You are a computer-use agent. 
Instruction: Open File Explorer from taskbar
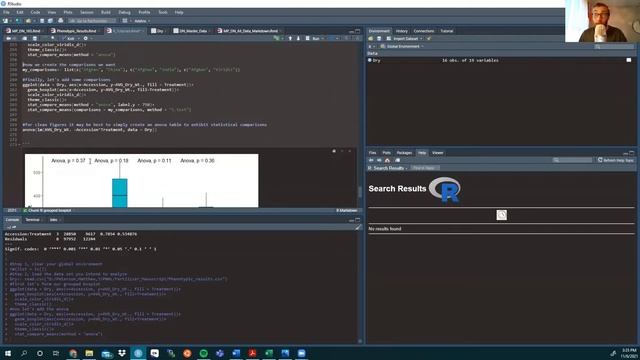pyautogui.click(x=89, y=353)
